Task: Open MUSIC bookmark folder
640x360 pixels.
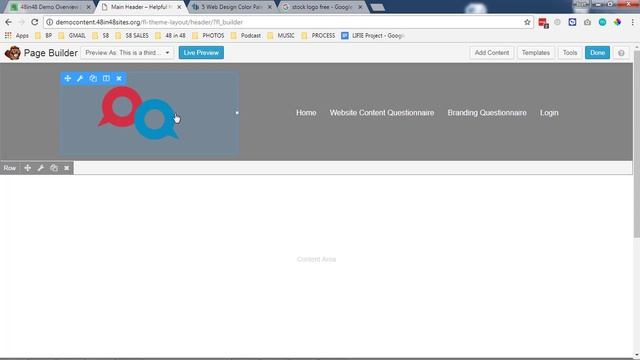Action: pos(281,36)
